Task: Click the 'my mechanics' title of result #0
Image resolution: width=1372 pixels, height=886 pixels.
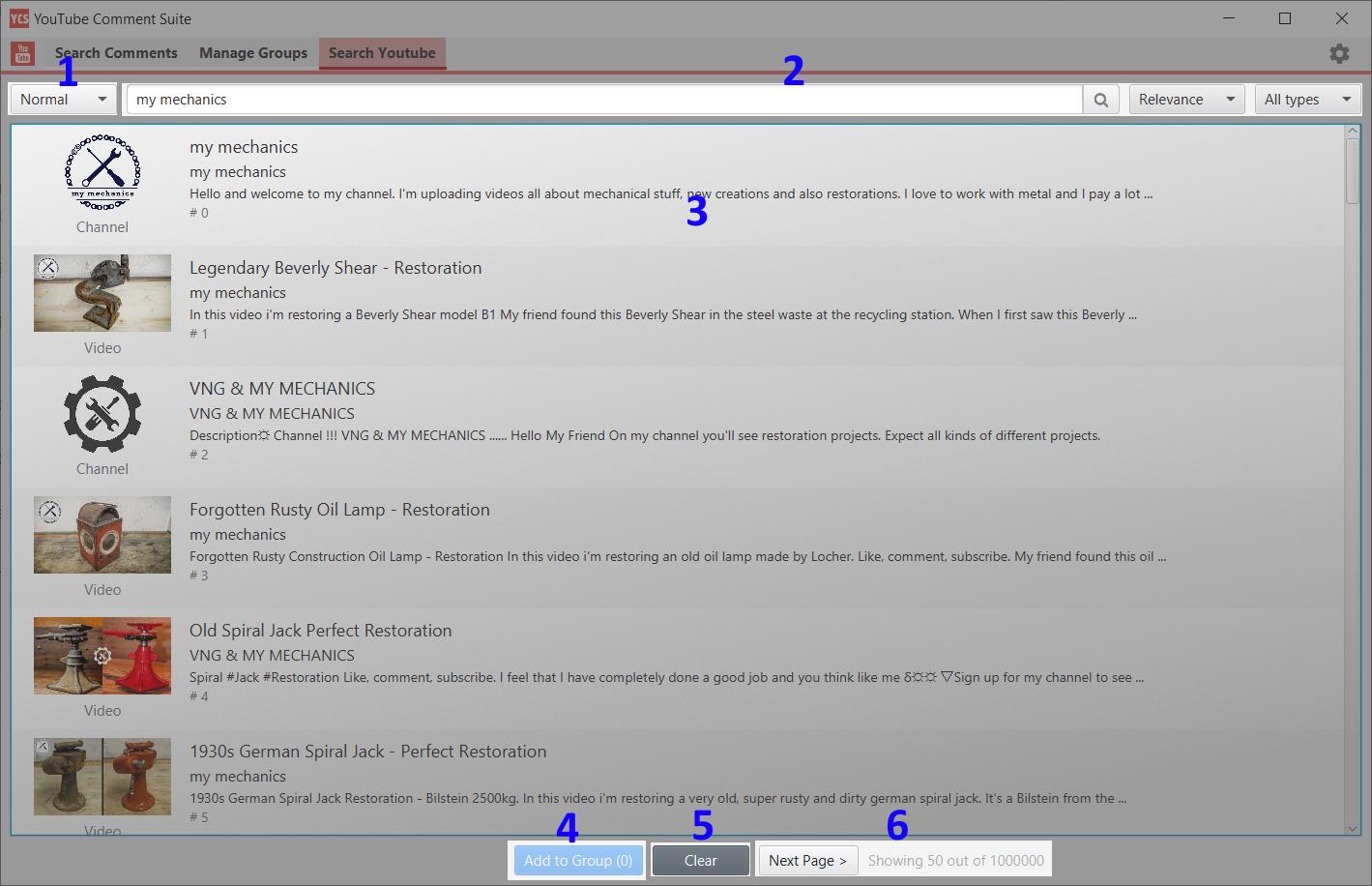Action: tap(244, 147)
